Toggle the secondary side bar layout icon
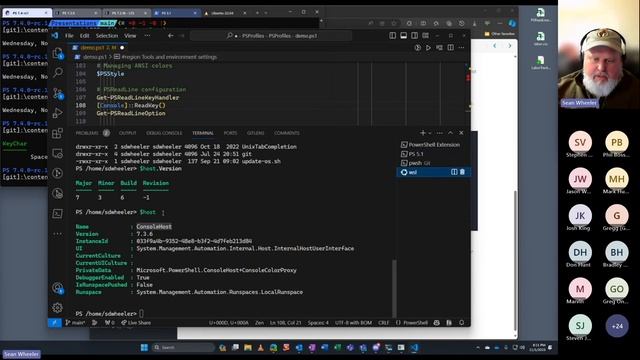 click(x=415, y=36)
